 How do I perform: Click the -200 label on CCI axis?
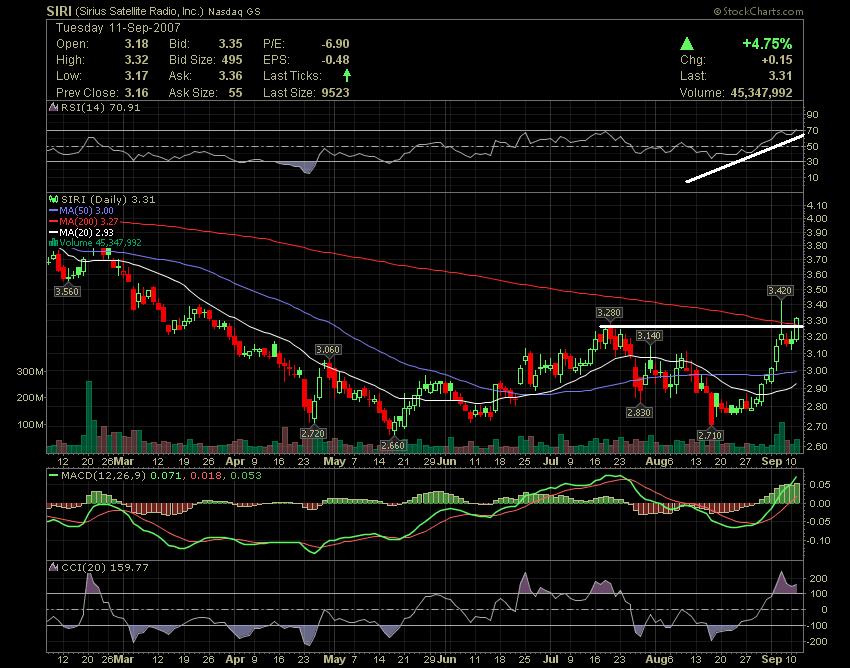point(818,641)
